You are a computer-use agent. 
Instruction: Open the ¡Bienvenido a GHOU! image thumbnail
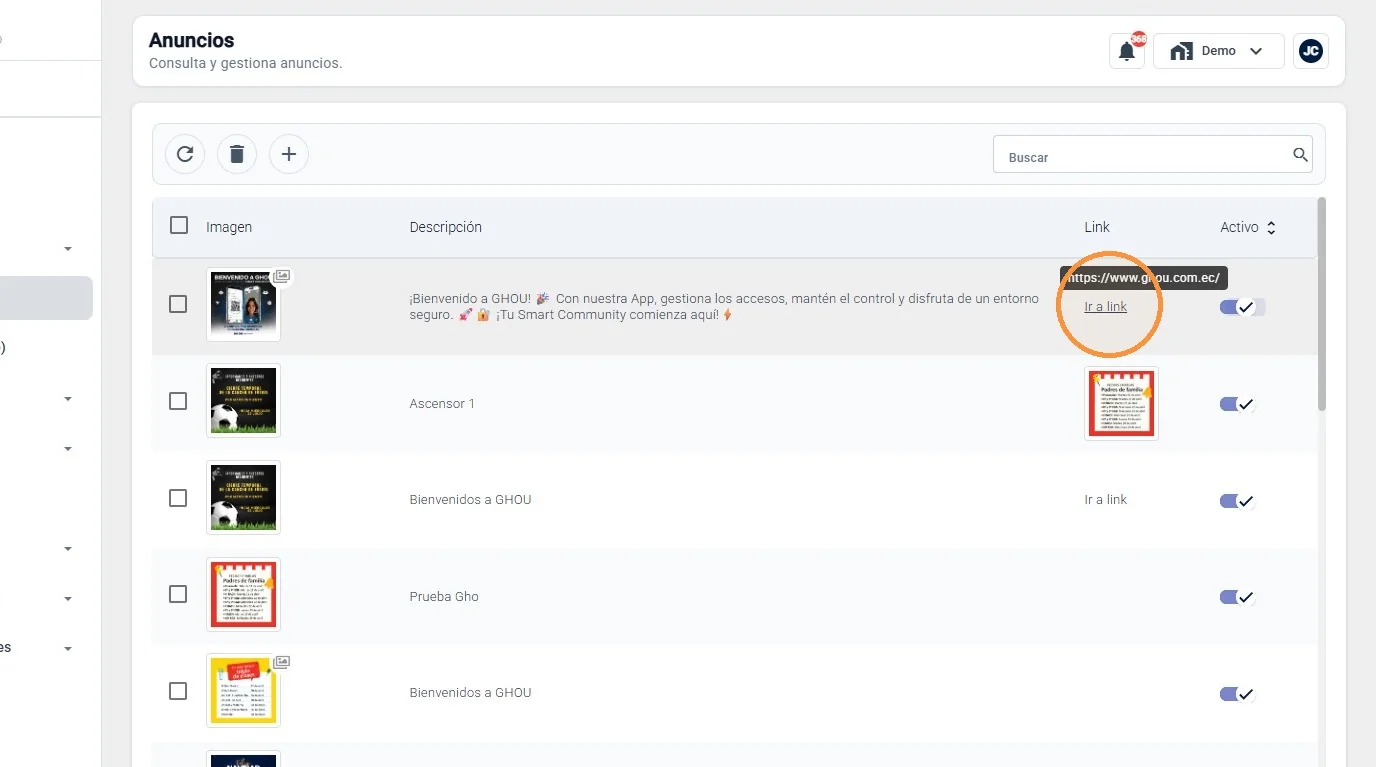click(244, 304)
